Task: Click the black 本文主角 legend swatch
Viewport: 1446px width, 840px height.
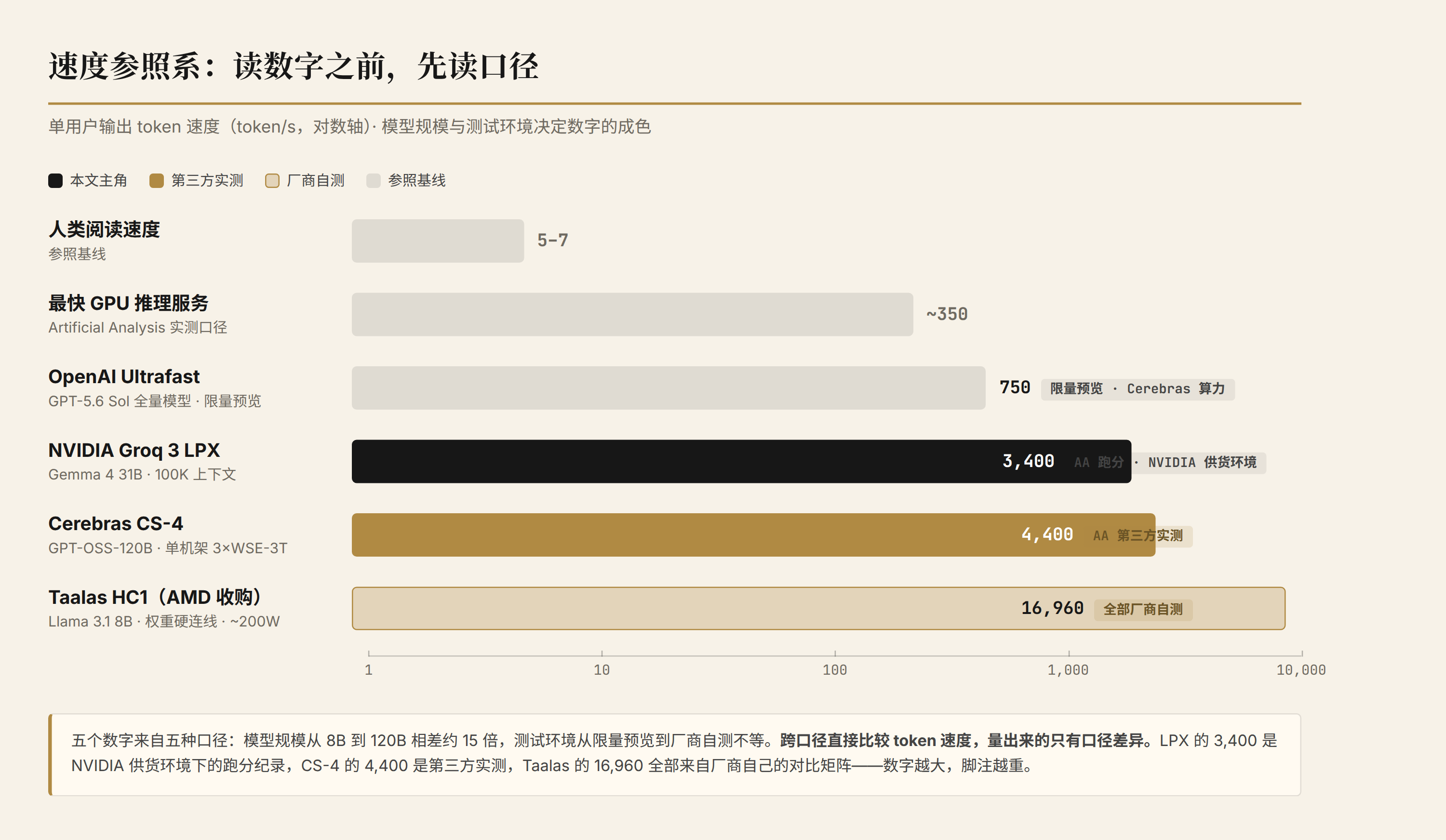Action: click(55, 181)
